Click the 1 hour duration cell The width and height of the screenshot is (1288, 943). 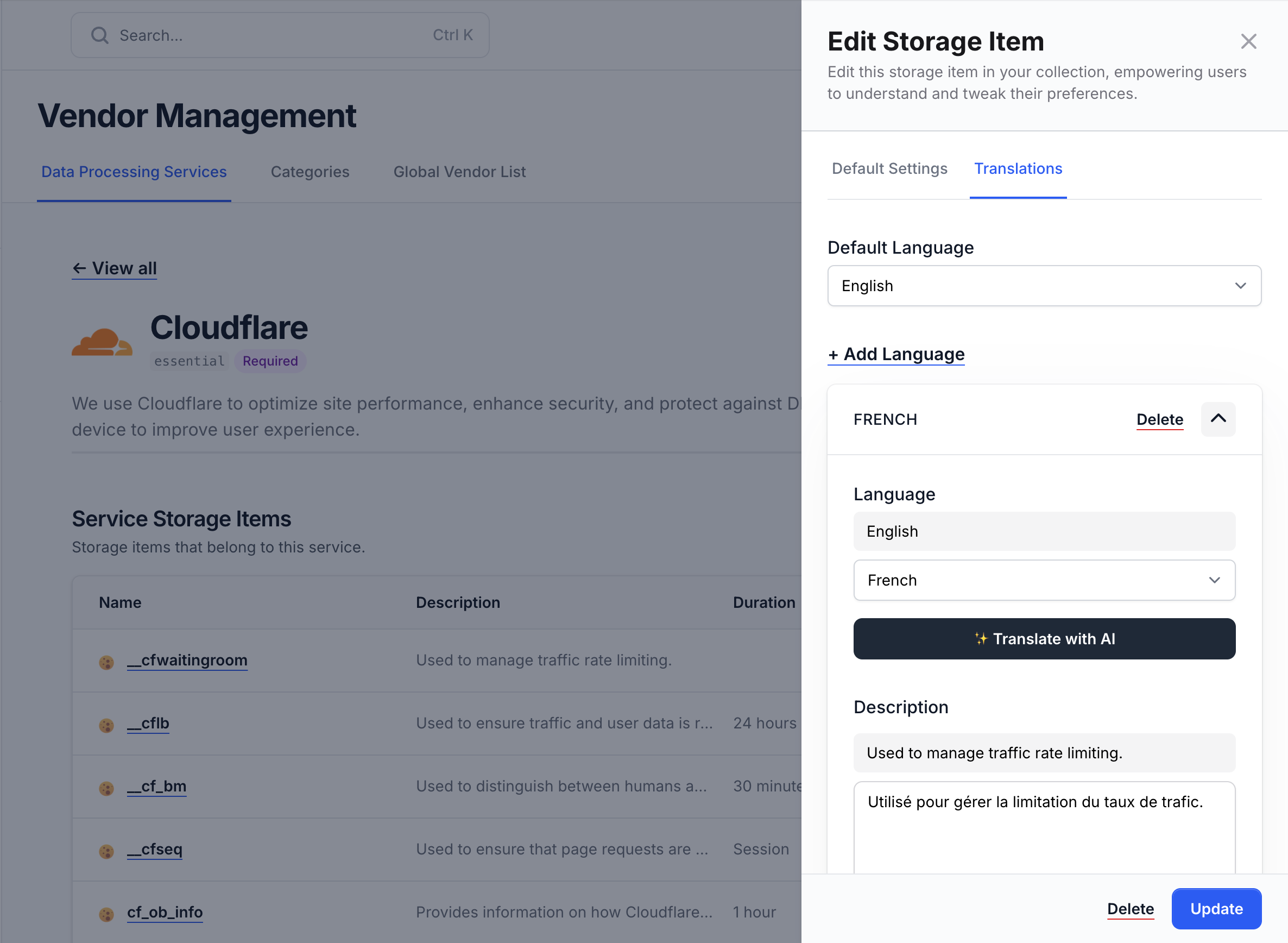coord(754,912)
